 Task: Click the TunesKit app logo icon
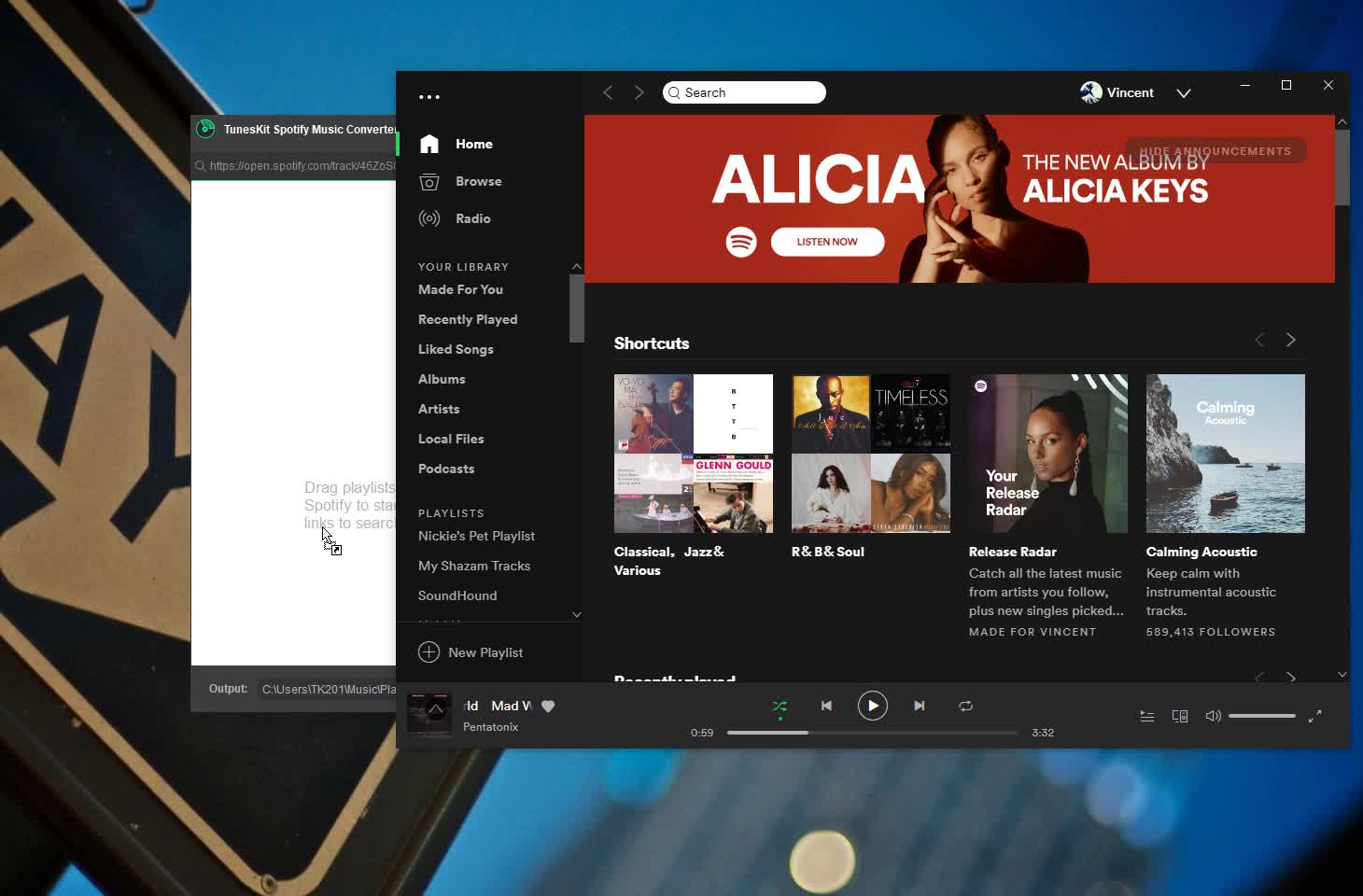205,129
